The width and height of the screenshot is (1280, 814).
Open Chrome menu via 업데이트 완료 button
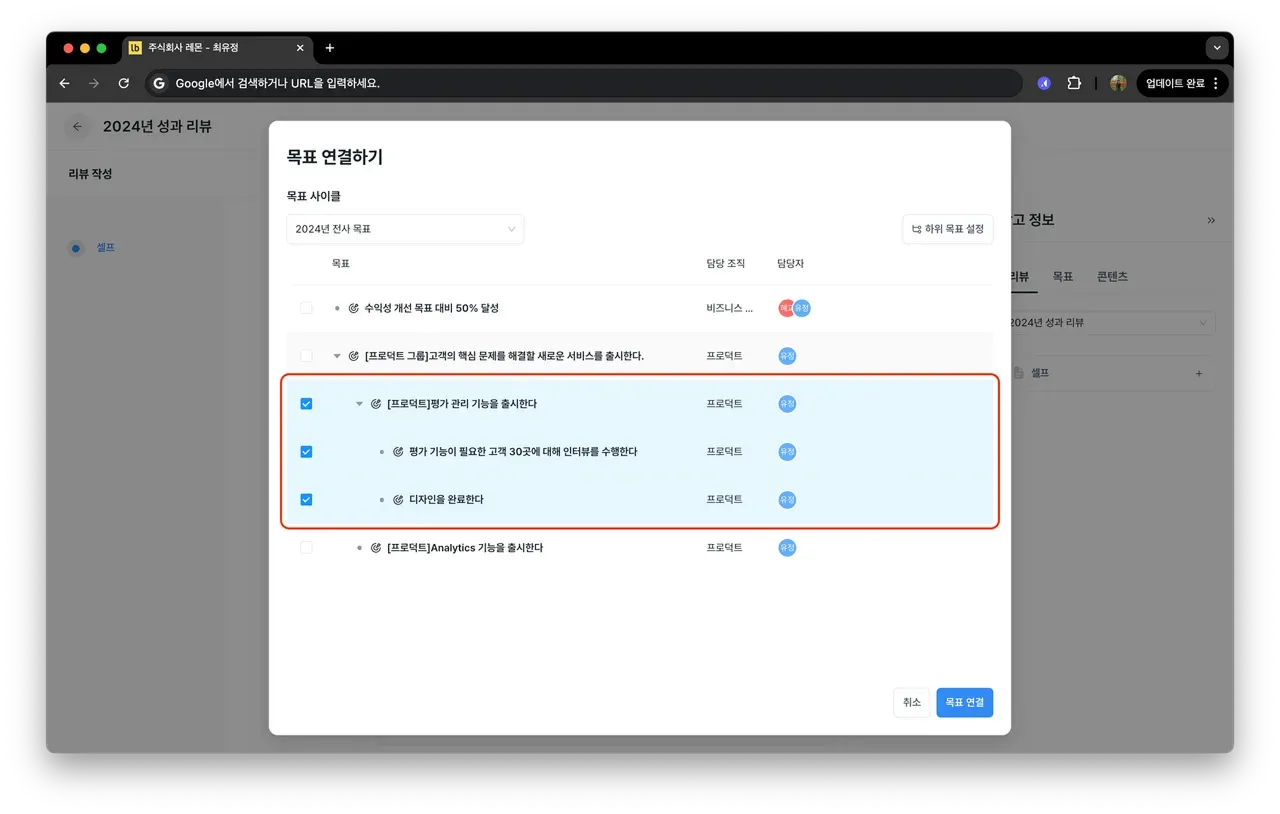[x=1182, y=84]
